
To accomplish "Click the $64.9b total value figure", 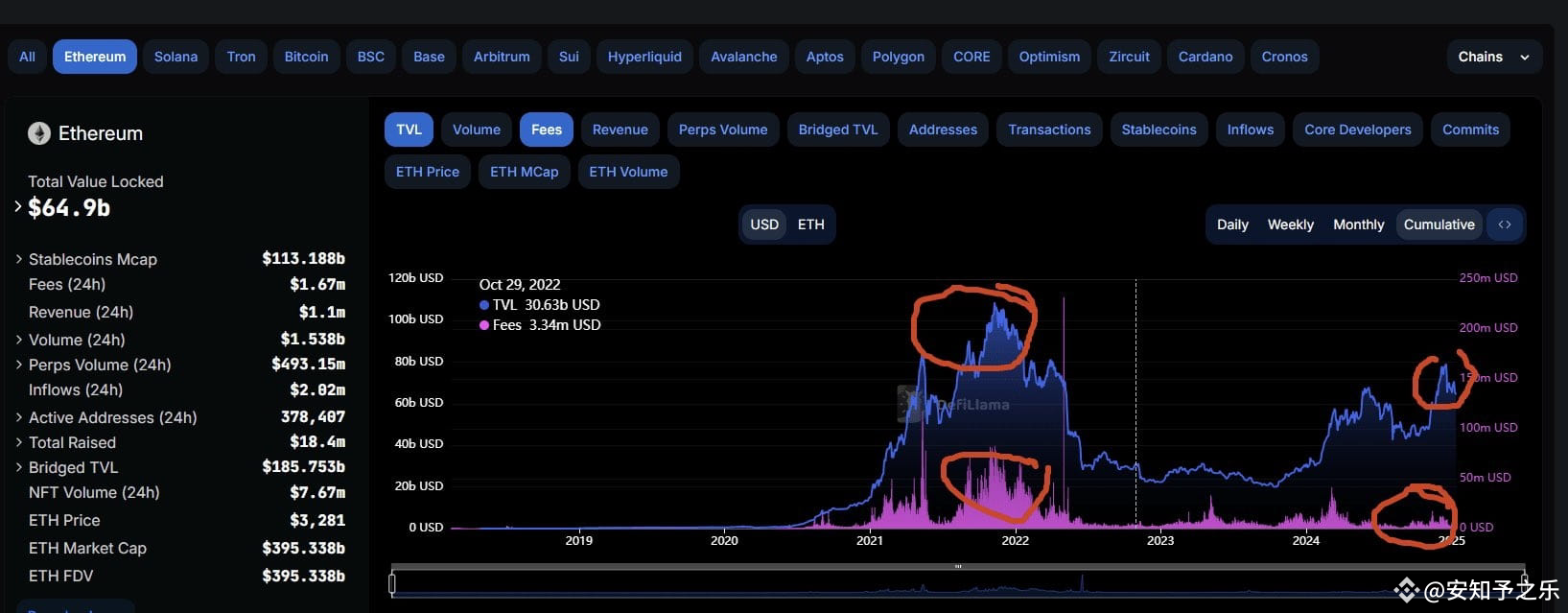I will point(69,207).
